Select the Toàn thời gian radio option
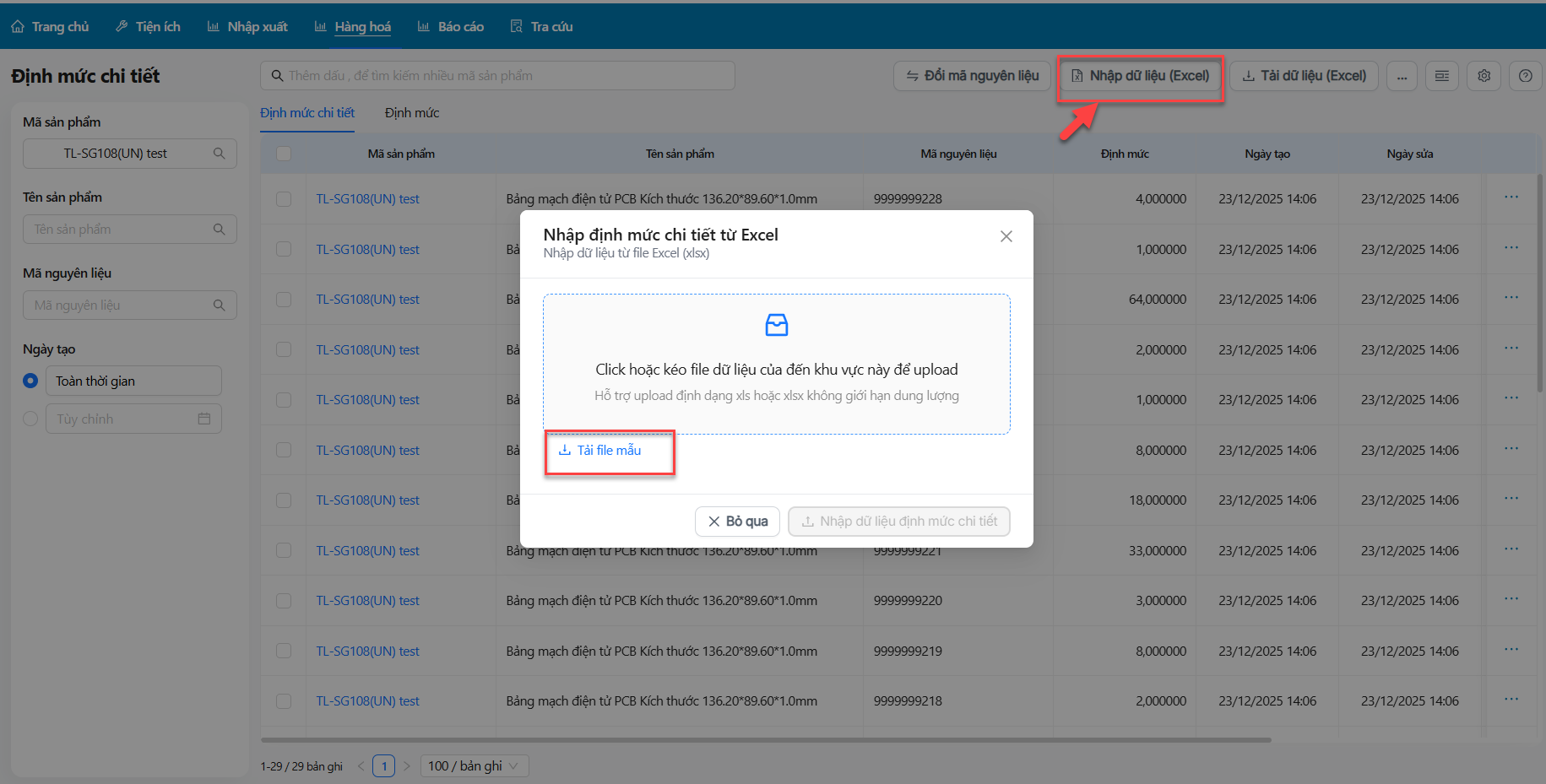Screen dimensions: 1546x784 click(30, 381)
